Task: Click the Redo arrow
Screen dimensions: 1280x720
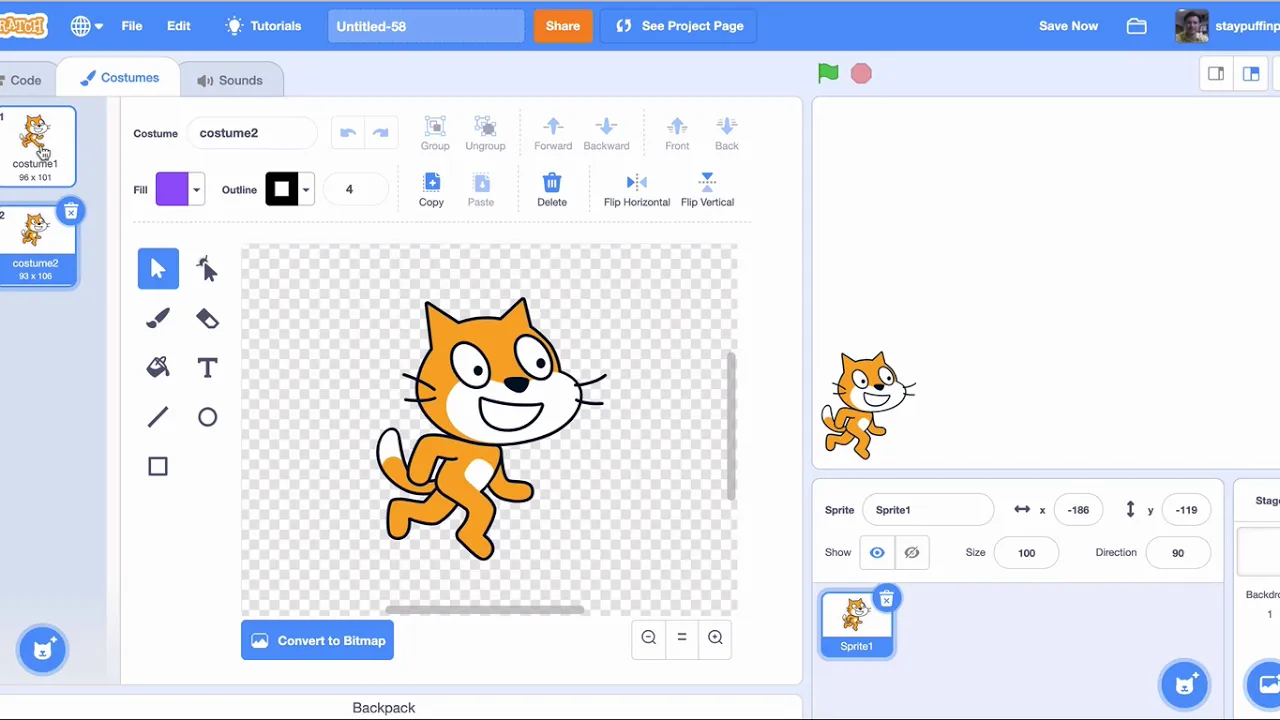Action: coord(380,133)
